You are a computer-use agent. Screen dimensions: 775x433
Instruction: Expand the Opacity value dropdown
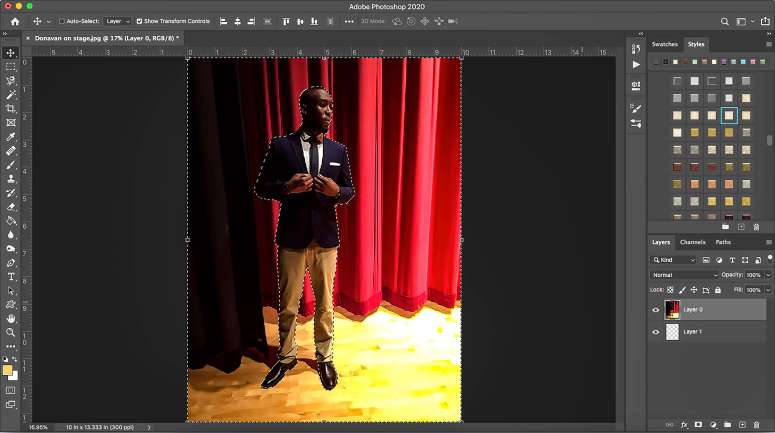point(766,274)
